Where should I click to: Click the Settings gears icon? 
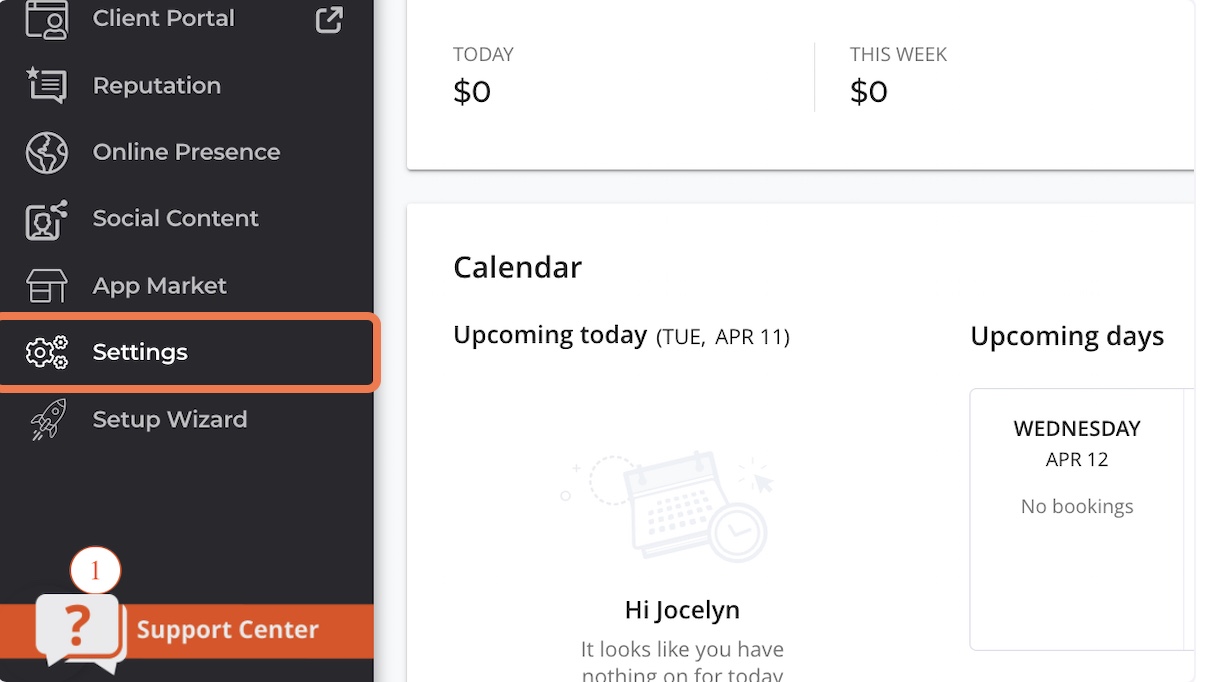coord(46,352)
